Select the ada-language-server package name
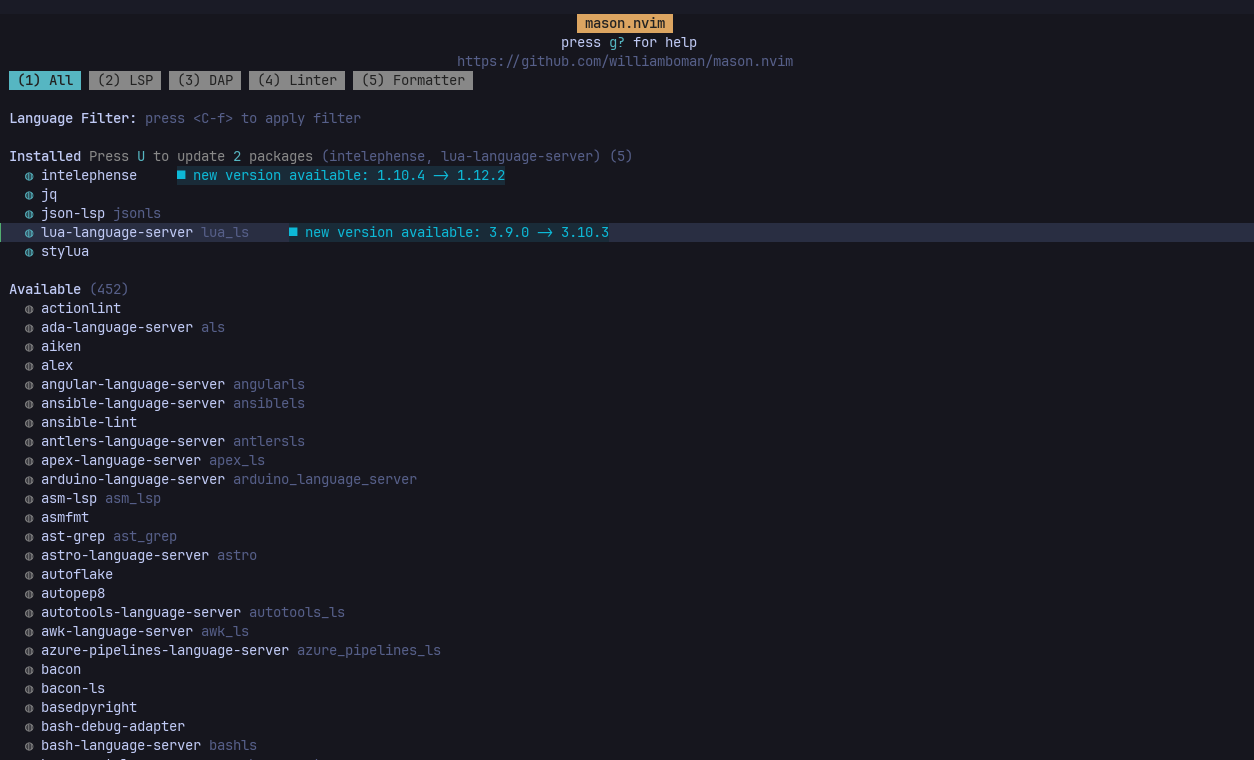The image size is (1254, 760). 117,328
